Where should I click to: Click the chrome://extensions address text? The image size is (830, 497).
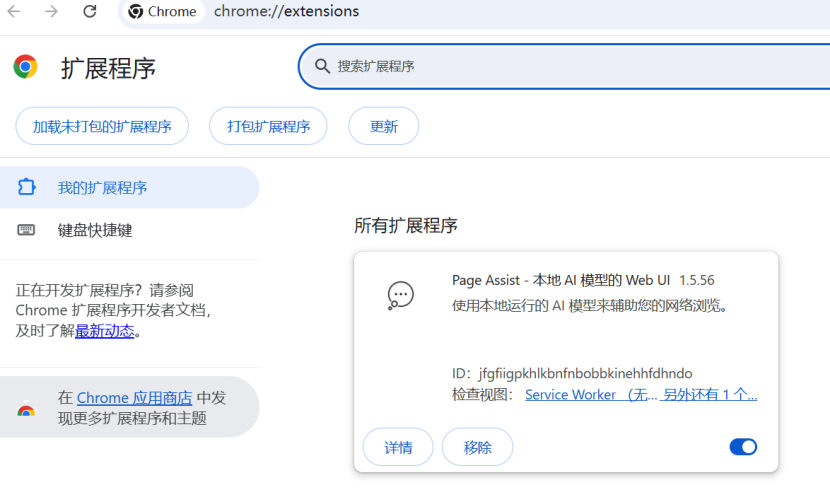(286, 11)
